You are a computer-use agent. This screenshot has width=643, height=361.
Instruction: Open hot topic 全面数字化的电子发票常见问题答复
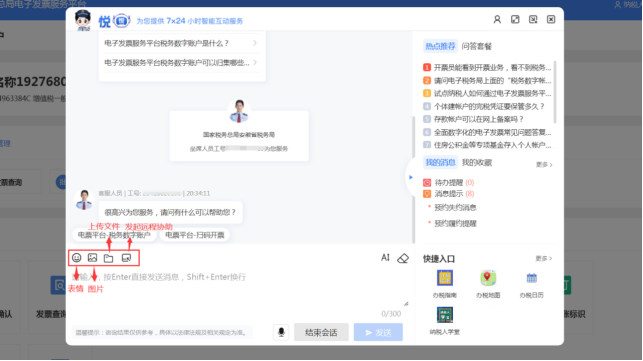click(x=487, y=132)
